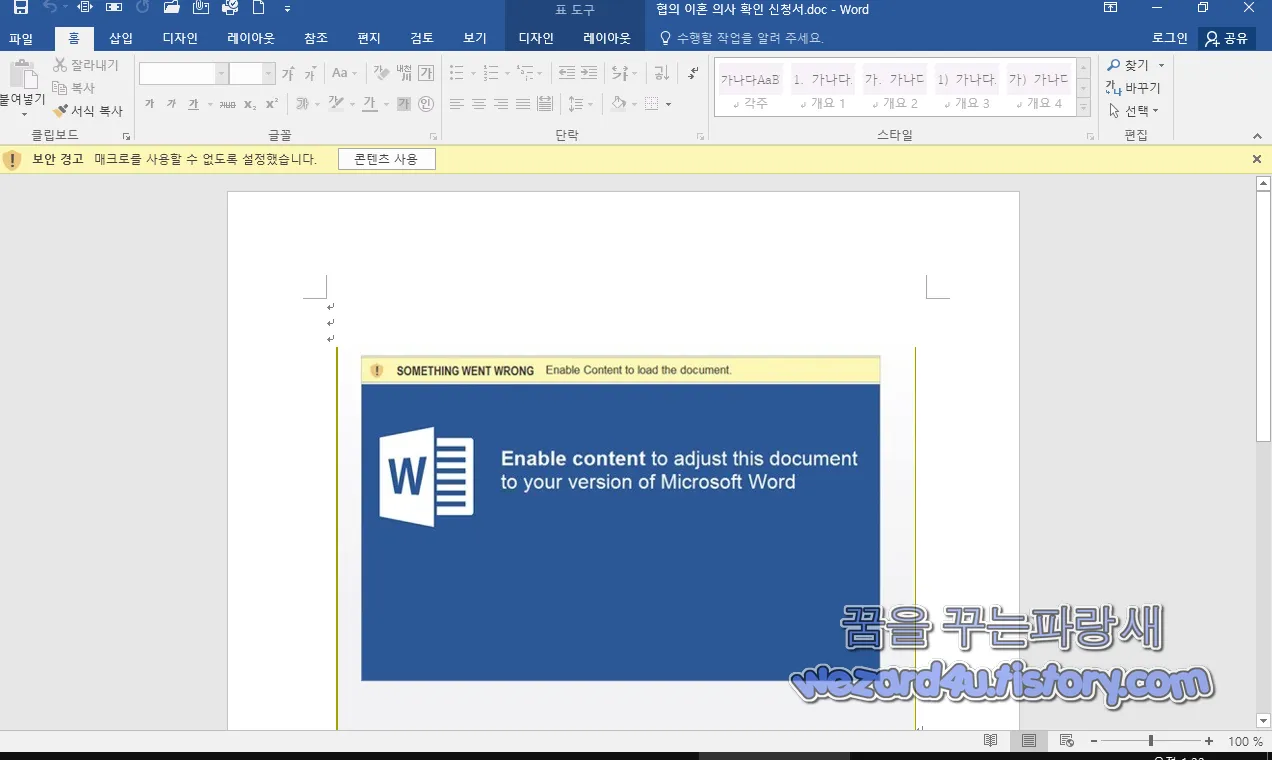Select Format Painter (서식 복사)
Screen dimensions: 1272x760
click(x=88, y=111)
